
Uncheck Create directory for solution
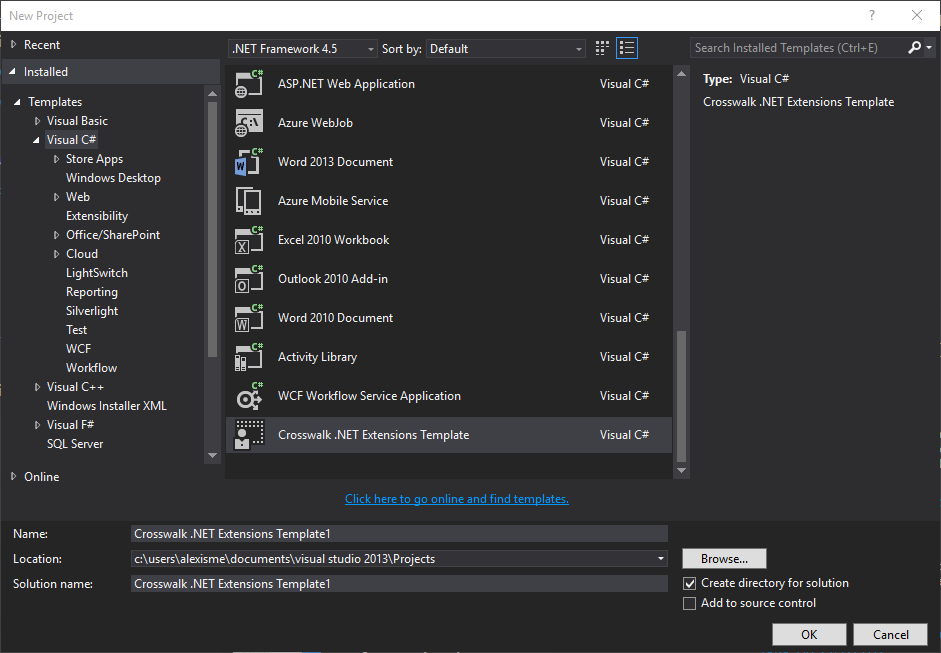(689, 583)
